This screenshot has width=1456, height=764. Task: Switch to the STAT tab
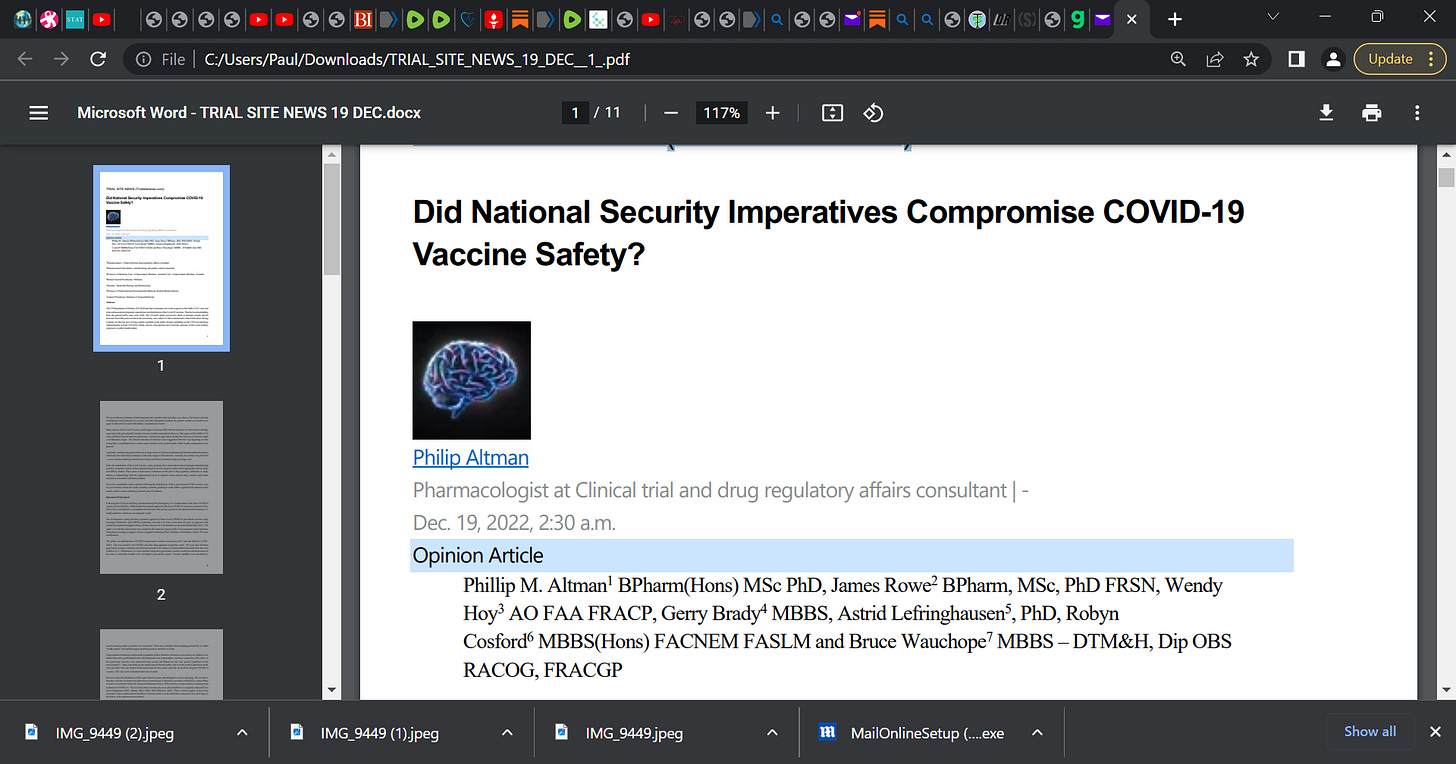[74, 19]
